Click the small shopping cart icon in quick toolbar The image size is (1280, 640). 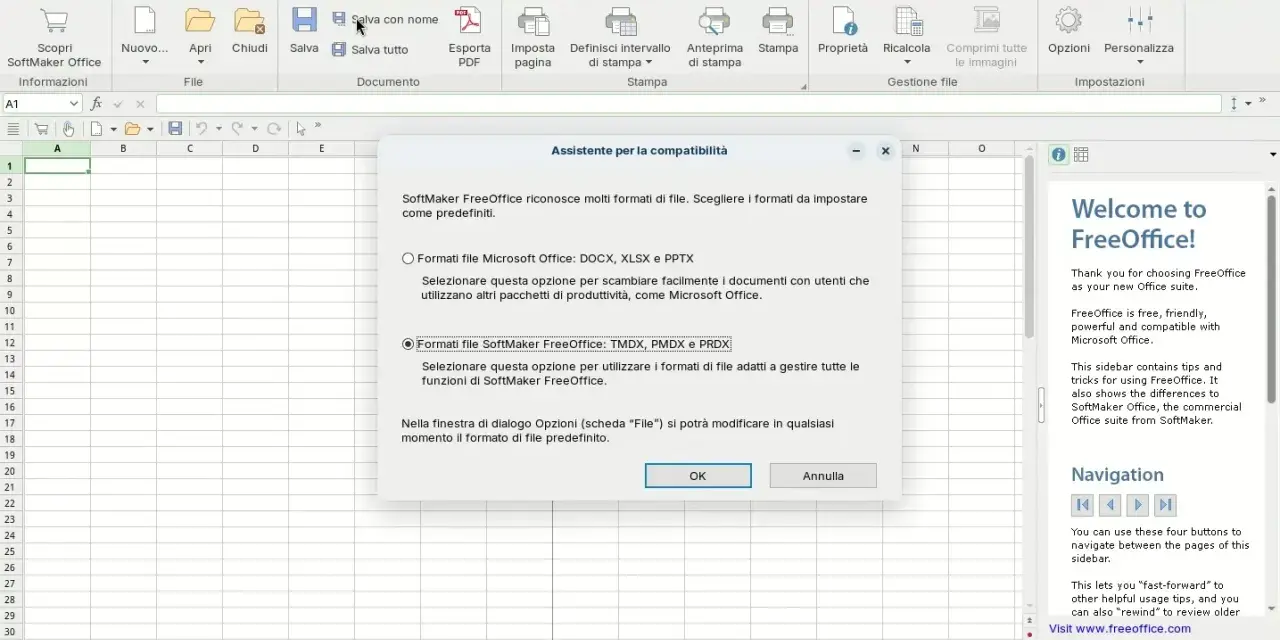point(41,128)
